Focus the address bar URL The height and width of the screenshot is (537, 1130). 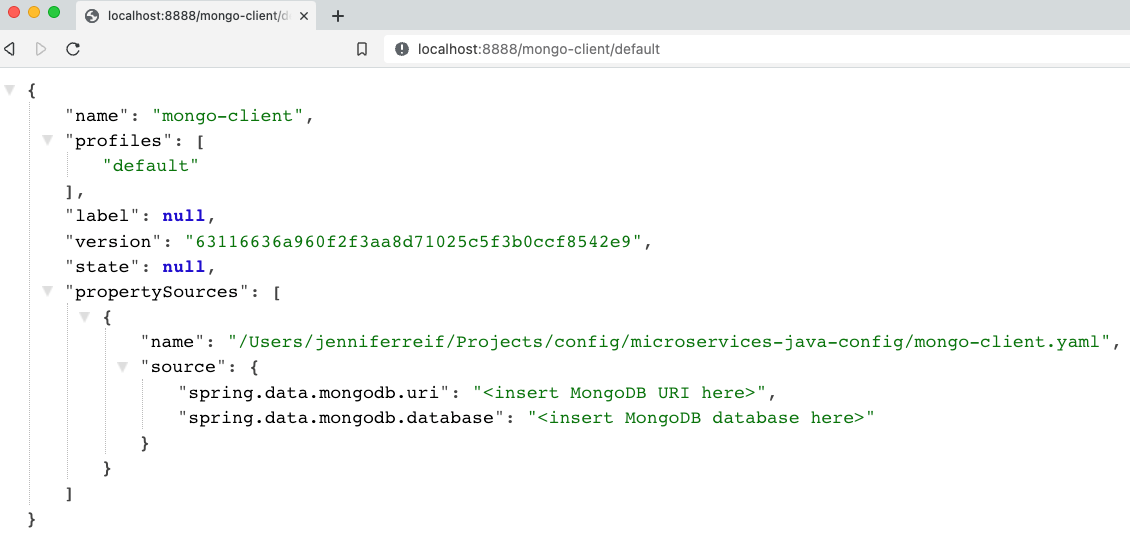[x=538, y=49]
